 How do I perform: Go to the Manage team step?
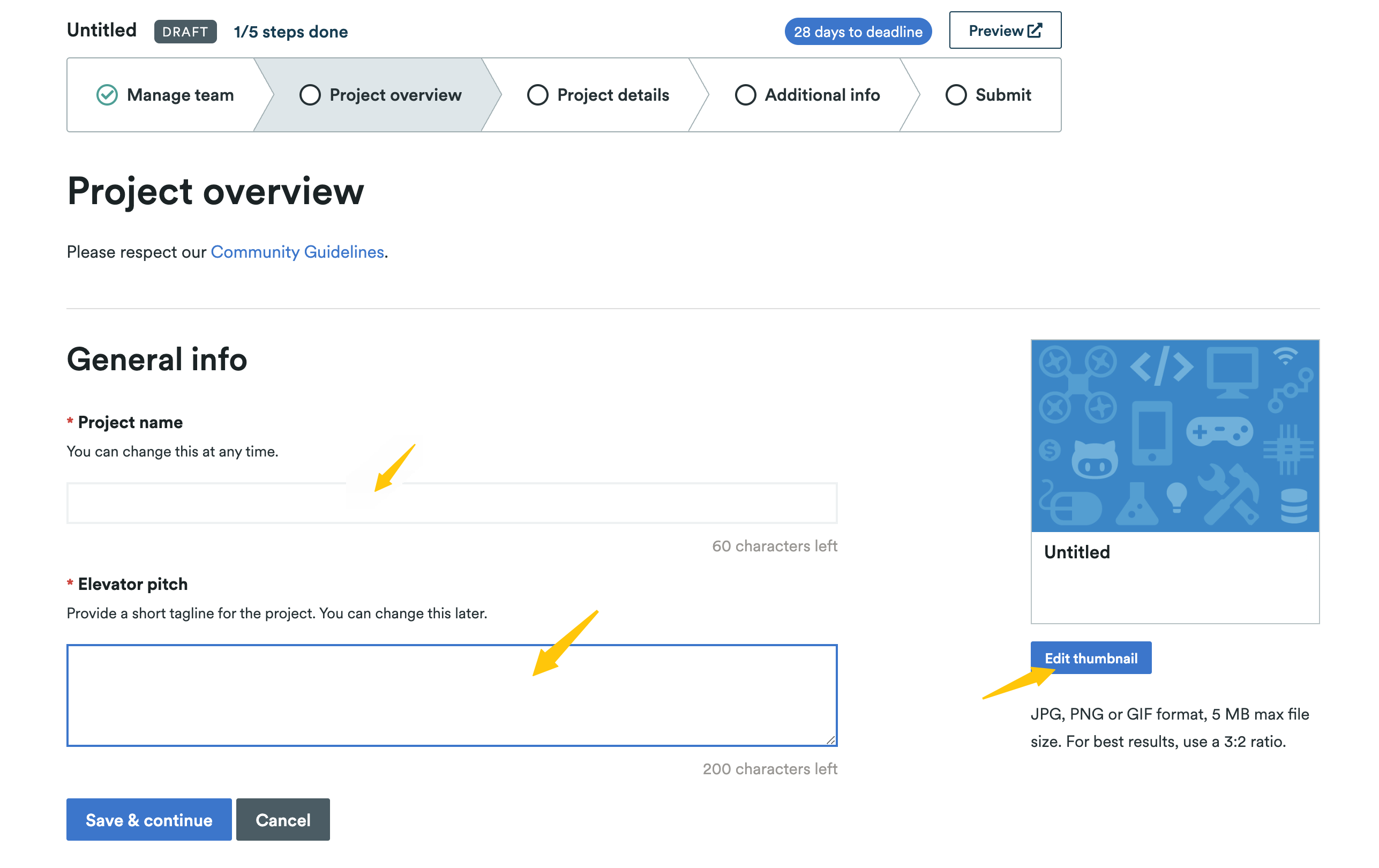[180, 94]
